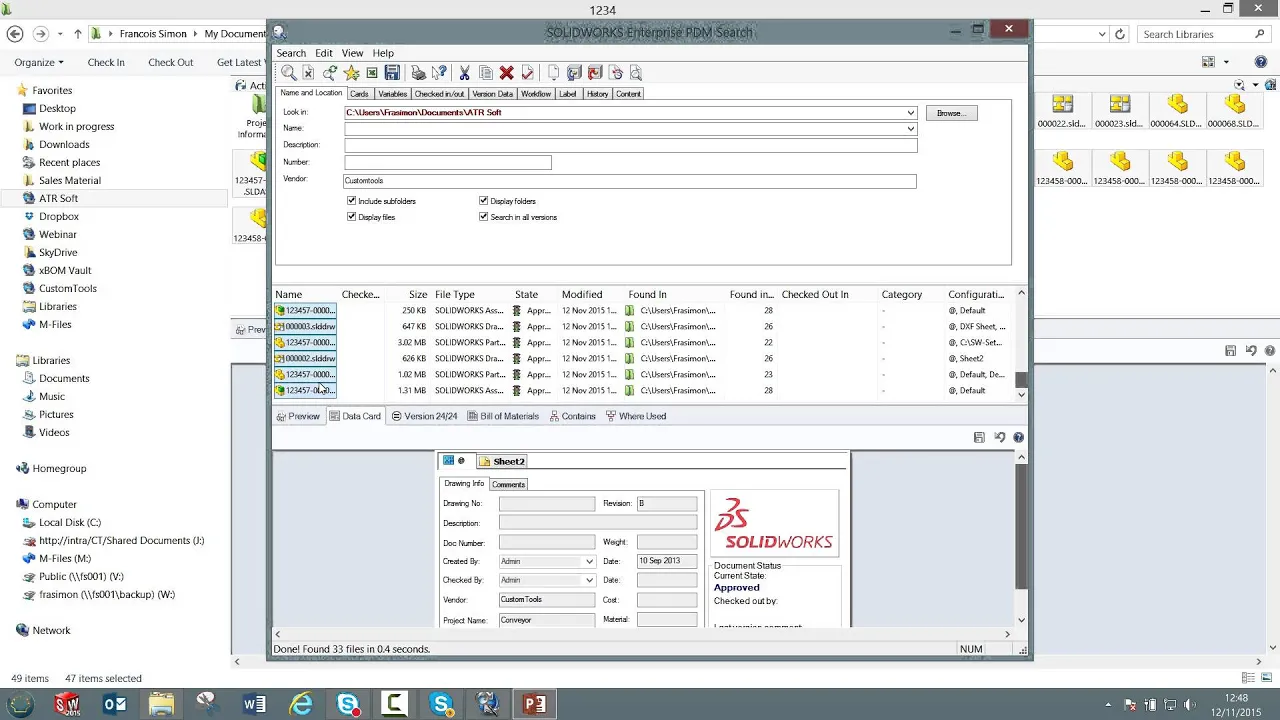Image resolution: width=1280 pixels, height=720 pixels.
Task: Click the printer toolbar icon
Action: pyautogui.click(x=419, y=73)
